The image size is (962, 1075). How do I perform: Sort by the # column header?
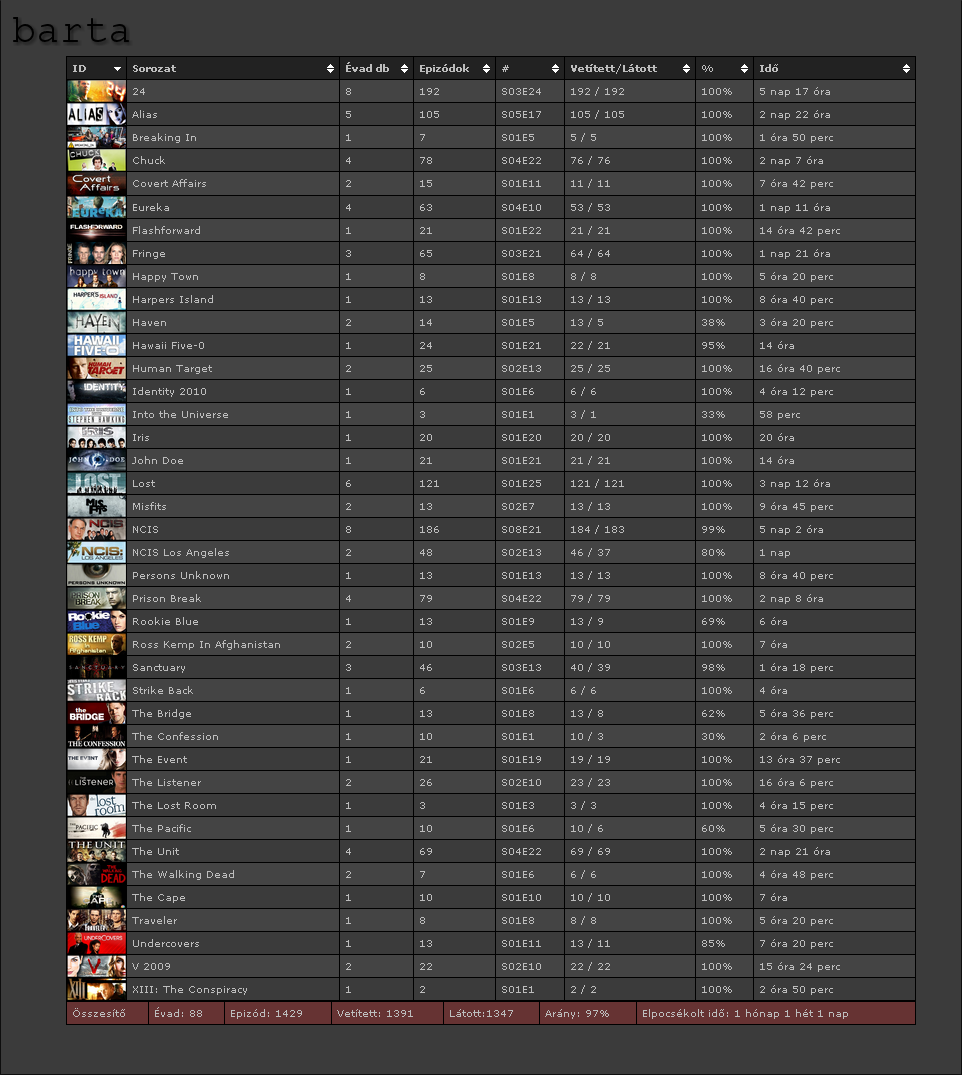click(530, 69)
